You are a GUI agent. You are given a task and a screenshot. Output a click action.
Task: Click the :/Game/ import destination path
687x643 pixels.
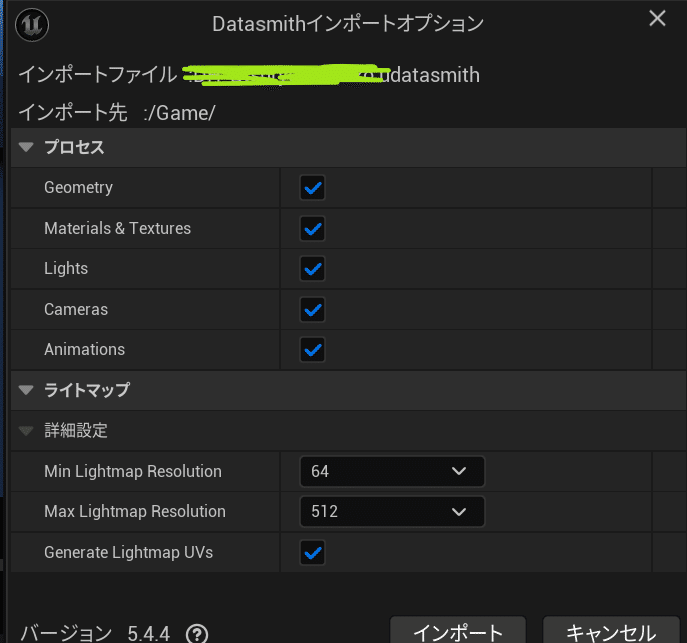[x=180, y=113]
